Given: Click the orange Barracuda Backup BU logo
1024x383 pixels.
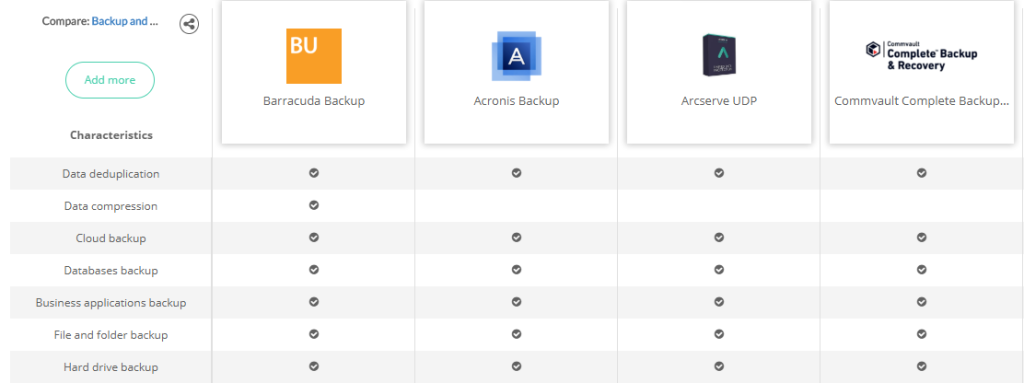Looking at the screenshot, I should 314,56.
